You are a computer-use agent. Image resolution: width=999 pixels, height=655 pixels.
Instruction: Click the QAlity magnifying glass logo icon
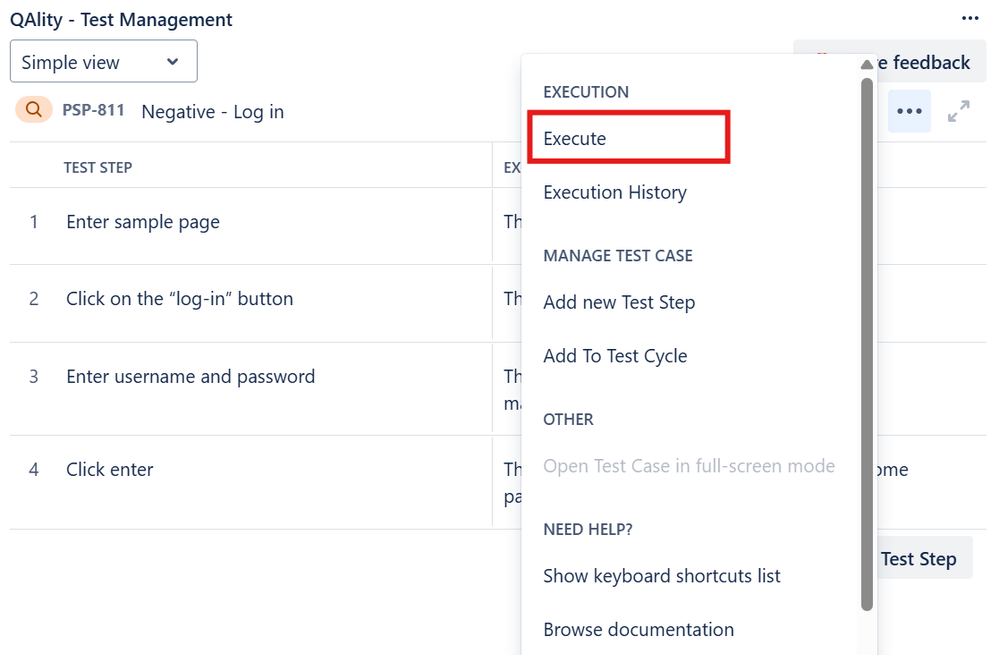(x=33, y=111)
